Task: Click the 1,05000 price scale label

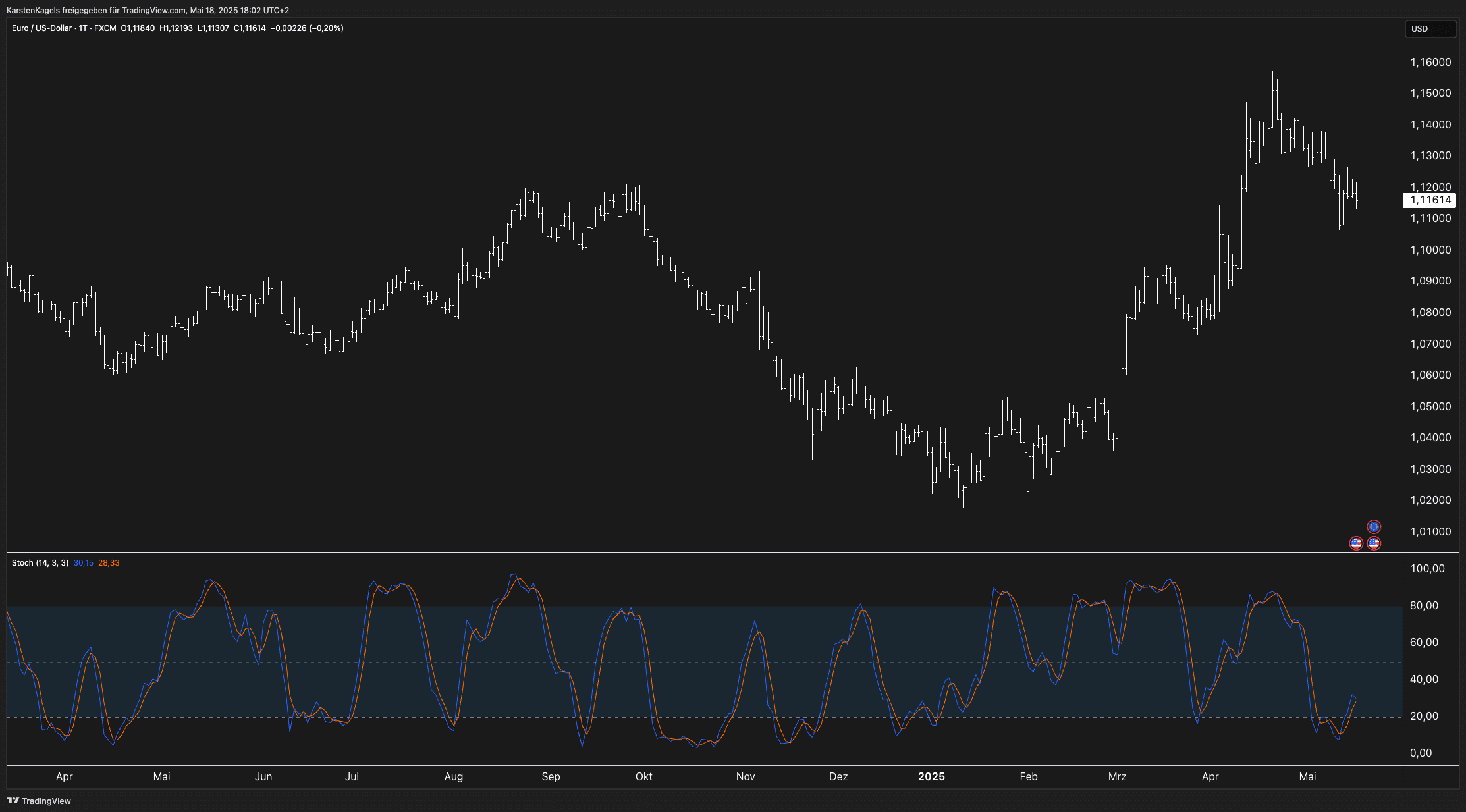Action: (1430, 406)
